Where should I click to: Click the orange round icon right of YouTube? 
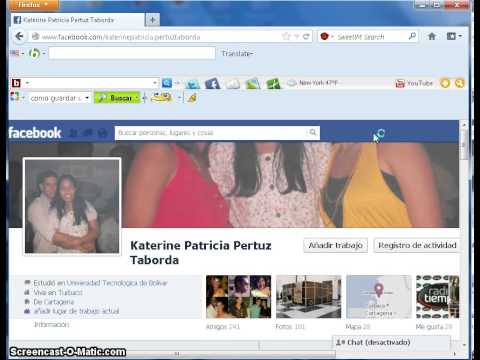[x=445, y=83]
